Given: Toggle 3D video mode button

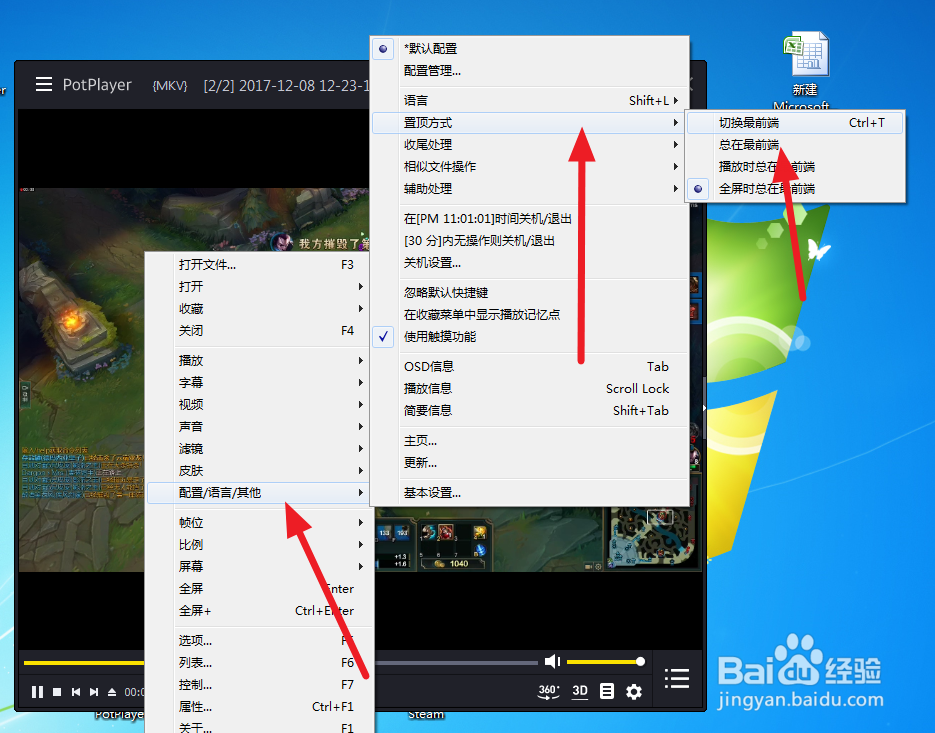Looking at the screenshot, I should coord(580,691).
